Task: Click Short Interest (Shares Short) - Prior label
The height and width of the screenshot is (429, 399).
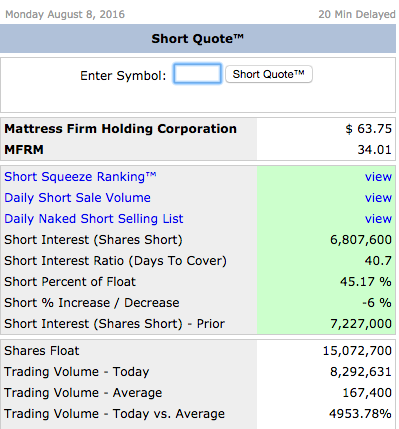Action: tap(114, 324)
